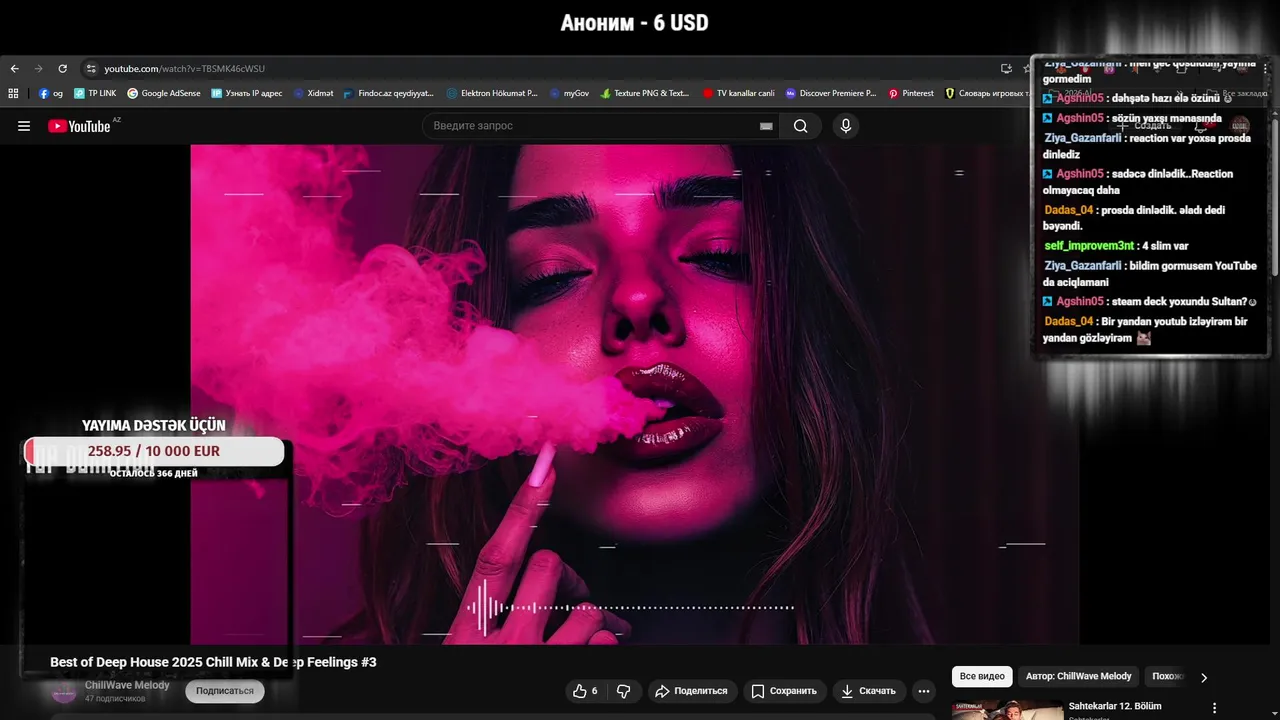Select the 'Все видео' chip

[x=982, y=677]
